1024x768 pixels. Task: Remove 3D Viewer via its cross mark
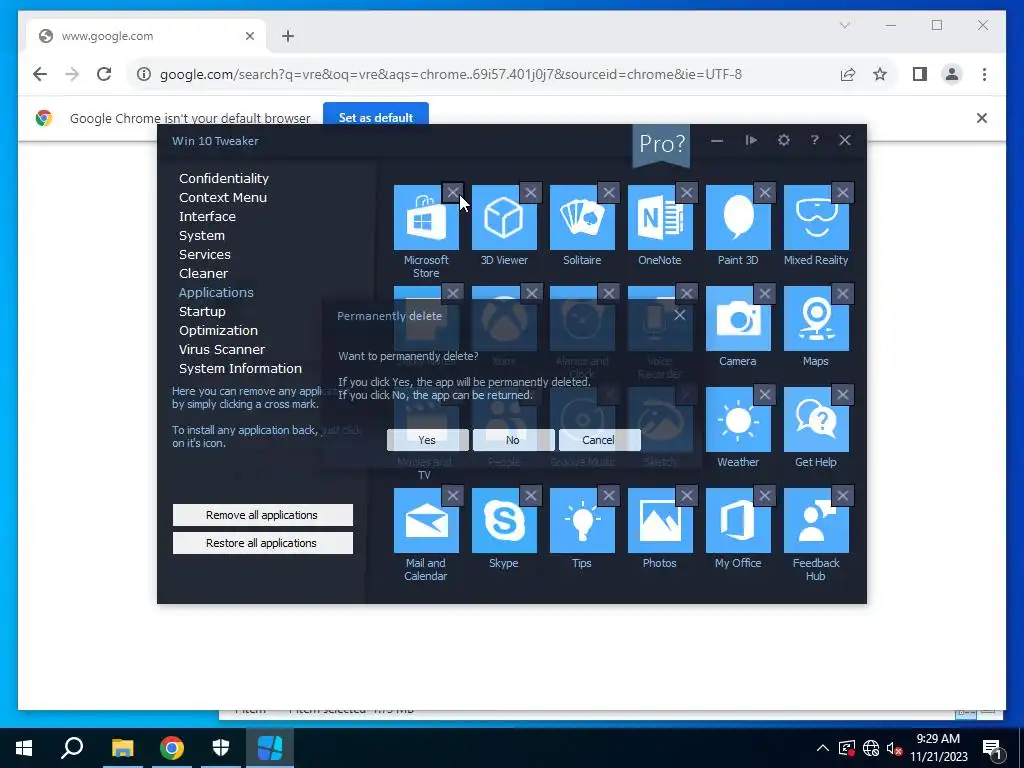coord(531,193)
